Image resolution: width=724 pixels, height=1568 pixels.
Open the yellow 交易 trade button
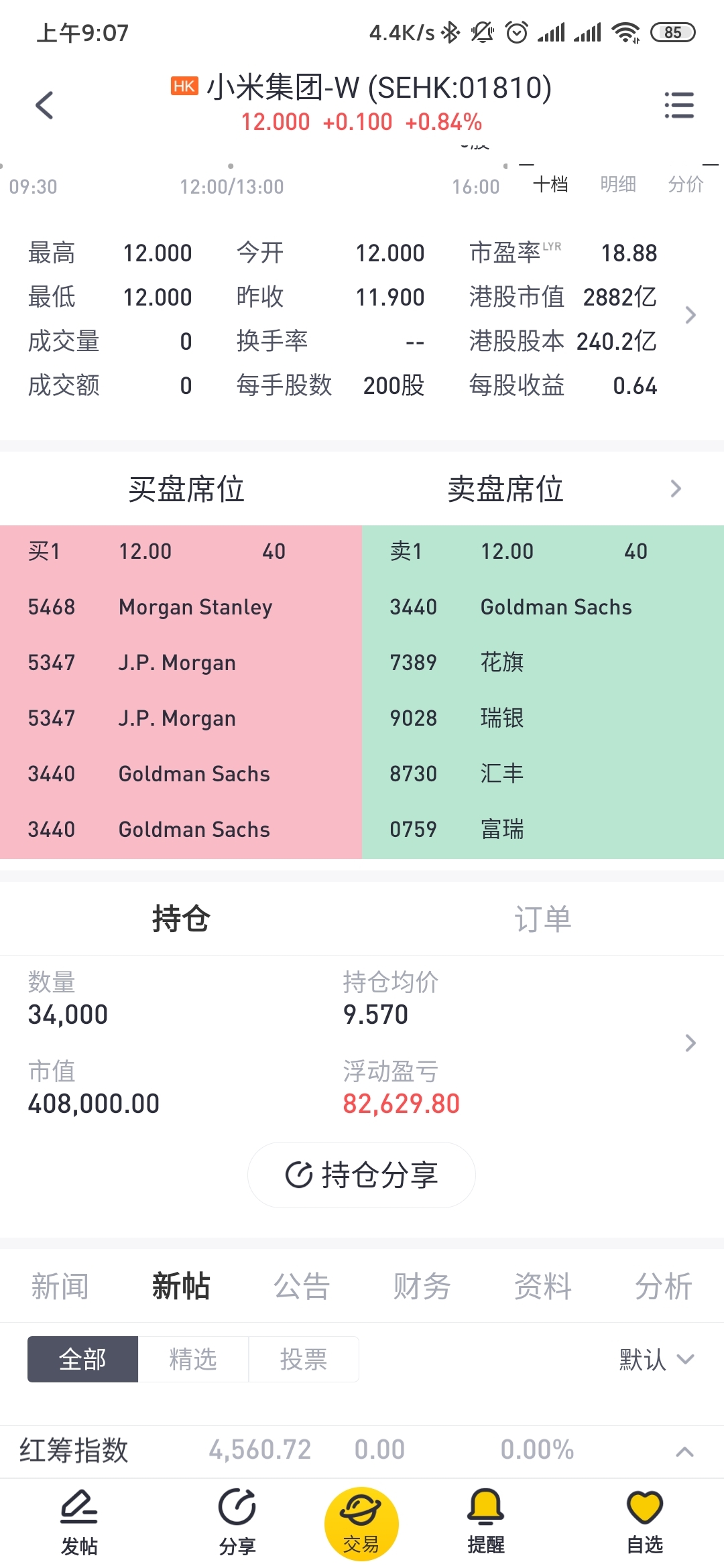click(361, 1524)
